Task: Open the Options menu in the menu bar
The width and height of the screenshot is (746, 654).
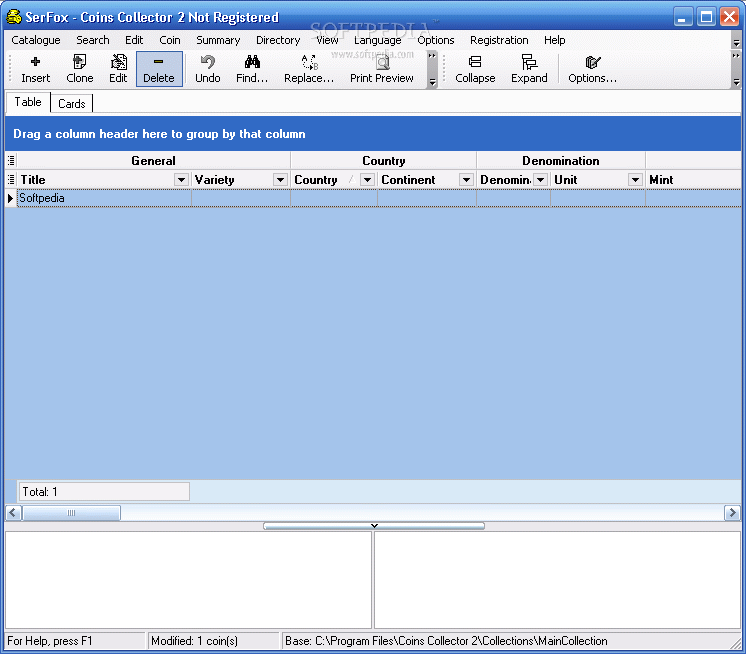Action: [435, 40]
